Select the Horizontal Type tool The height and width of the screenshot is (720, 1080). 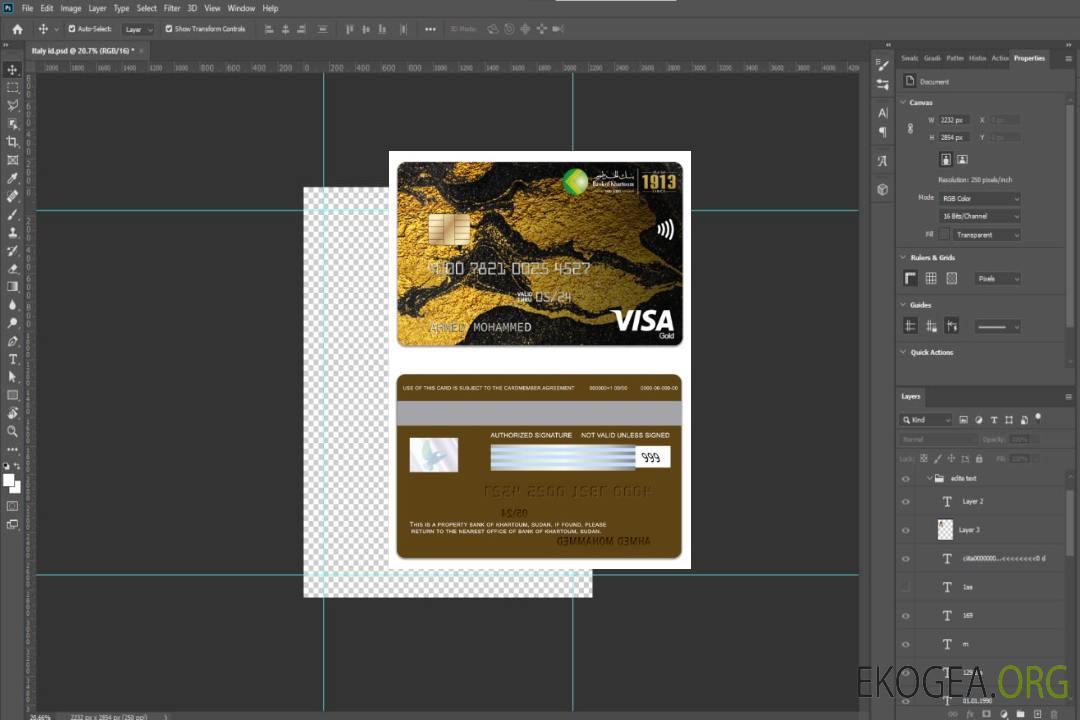pyautogui.click(x=12, y=359)
